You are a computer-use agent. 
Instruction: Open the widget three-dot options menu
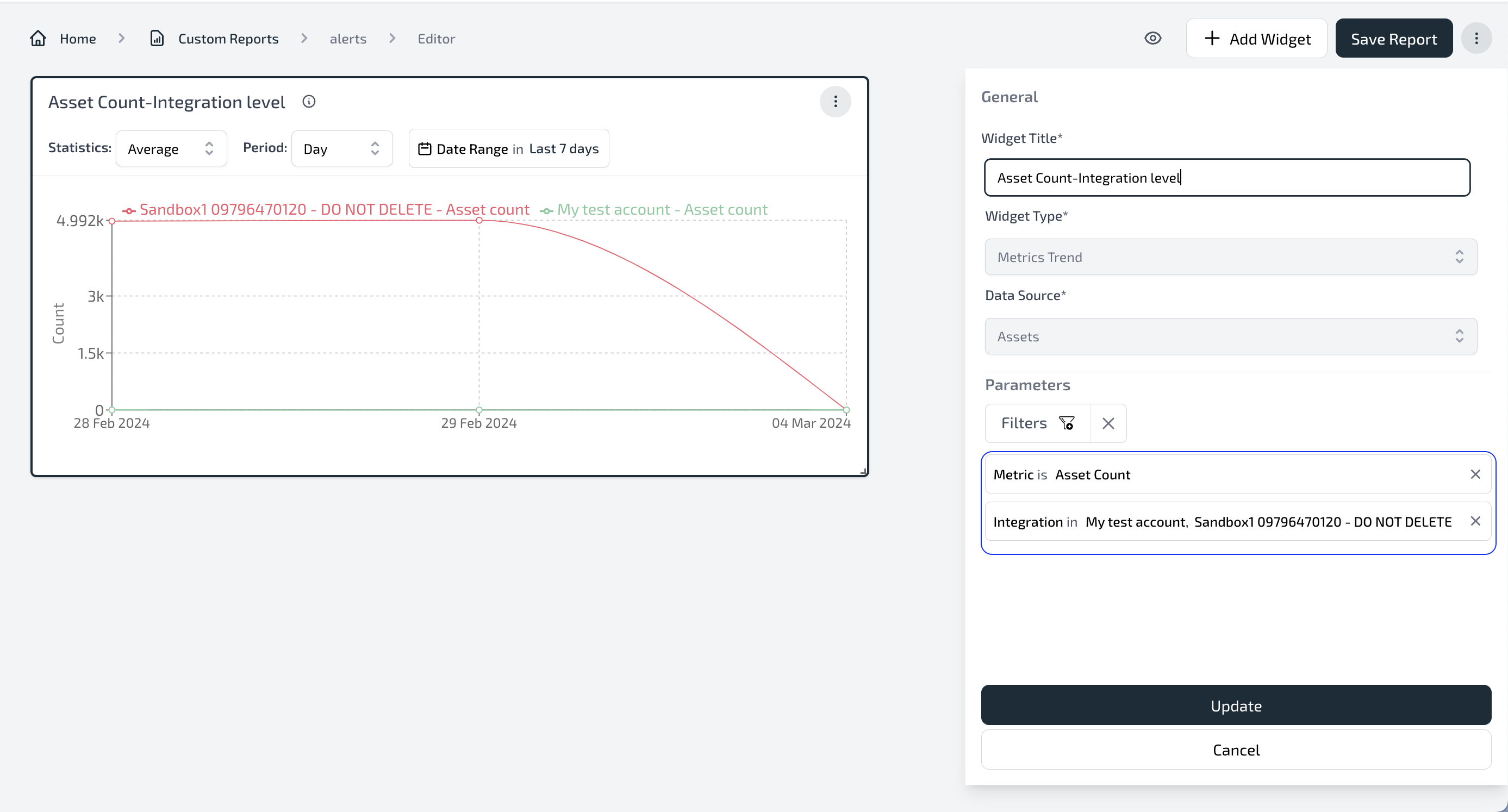click(836, 102)
